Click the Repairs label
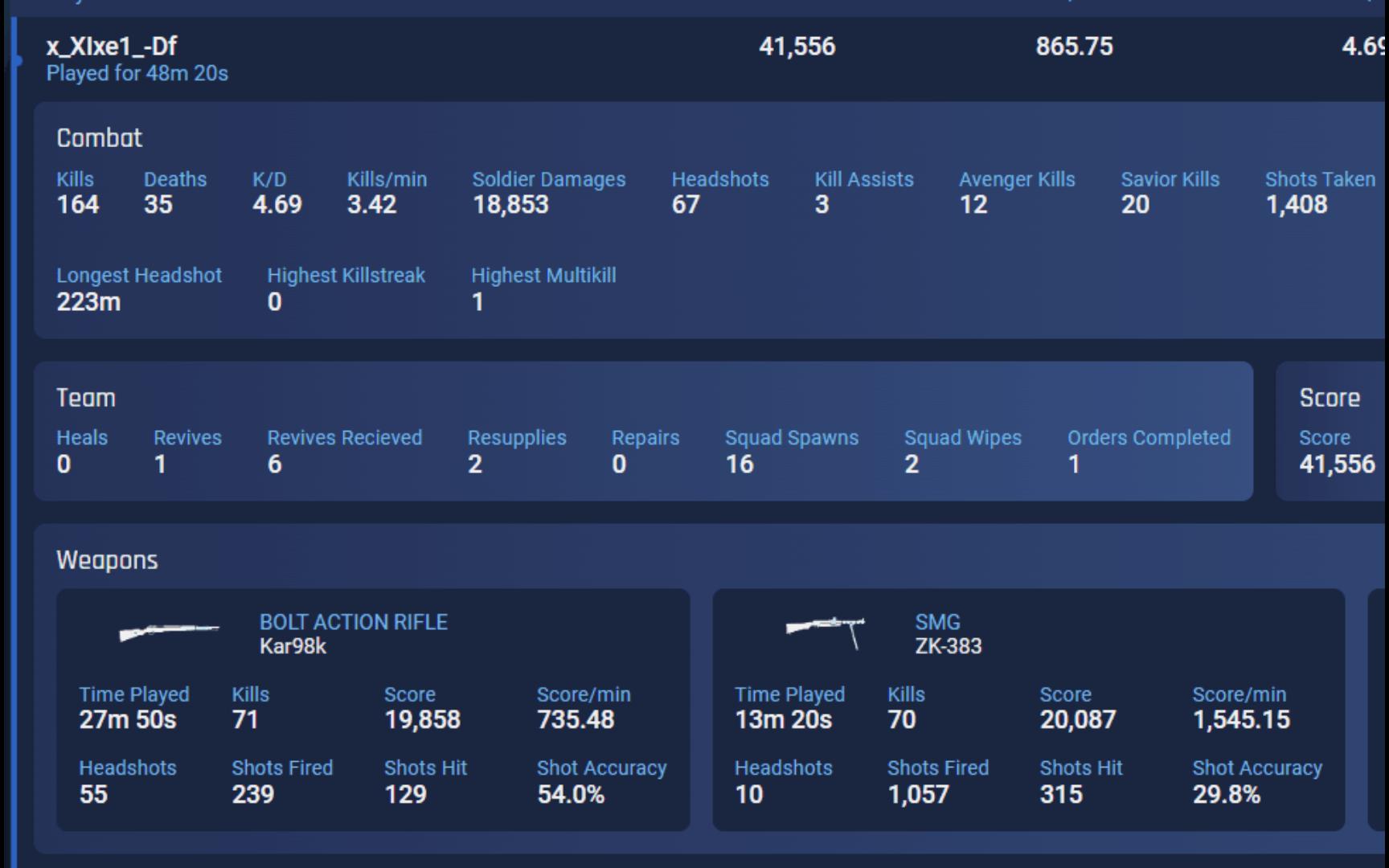Screen dimensions: 1389x868 (645, 438)
